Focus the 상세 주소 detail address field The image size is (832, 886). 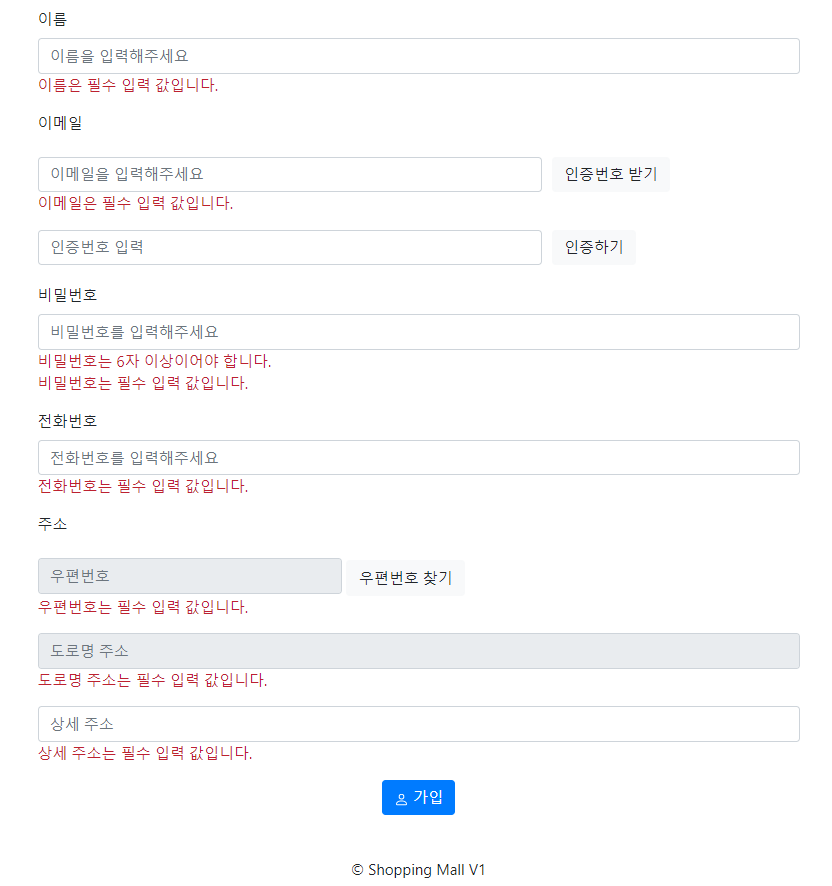coord(418,724)
